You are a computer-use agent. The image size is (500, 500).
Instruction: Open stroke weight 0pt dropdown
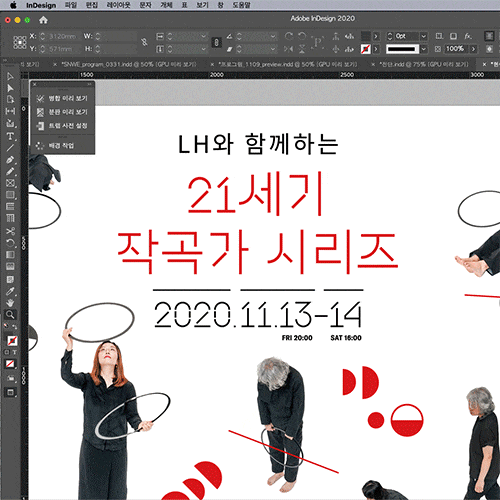[423, 36]
